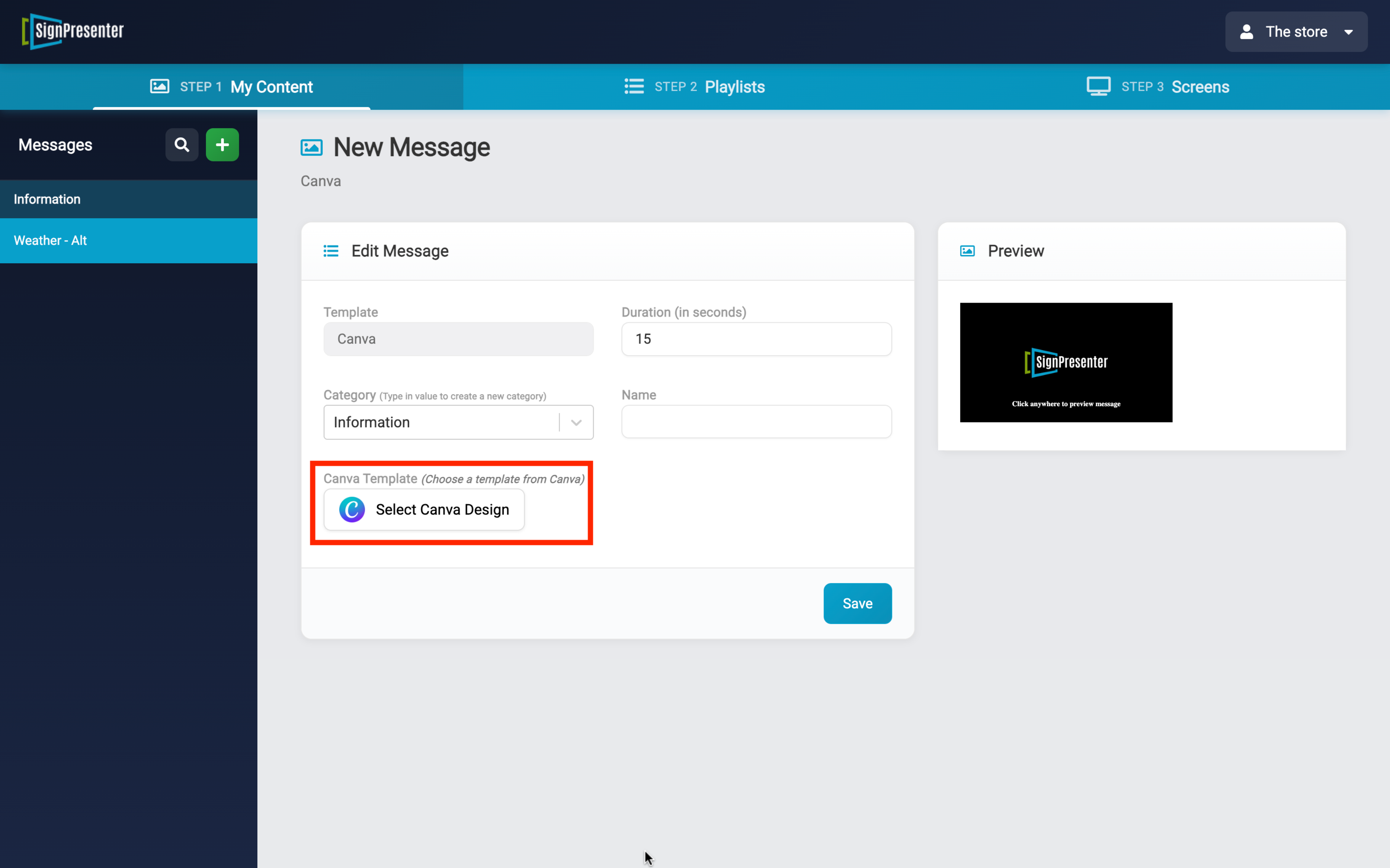Click the Screens monitor icon

1098,86
